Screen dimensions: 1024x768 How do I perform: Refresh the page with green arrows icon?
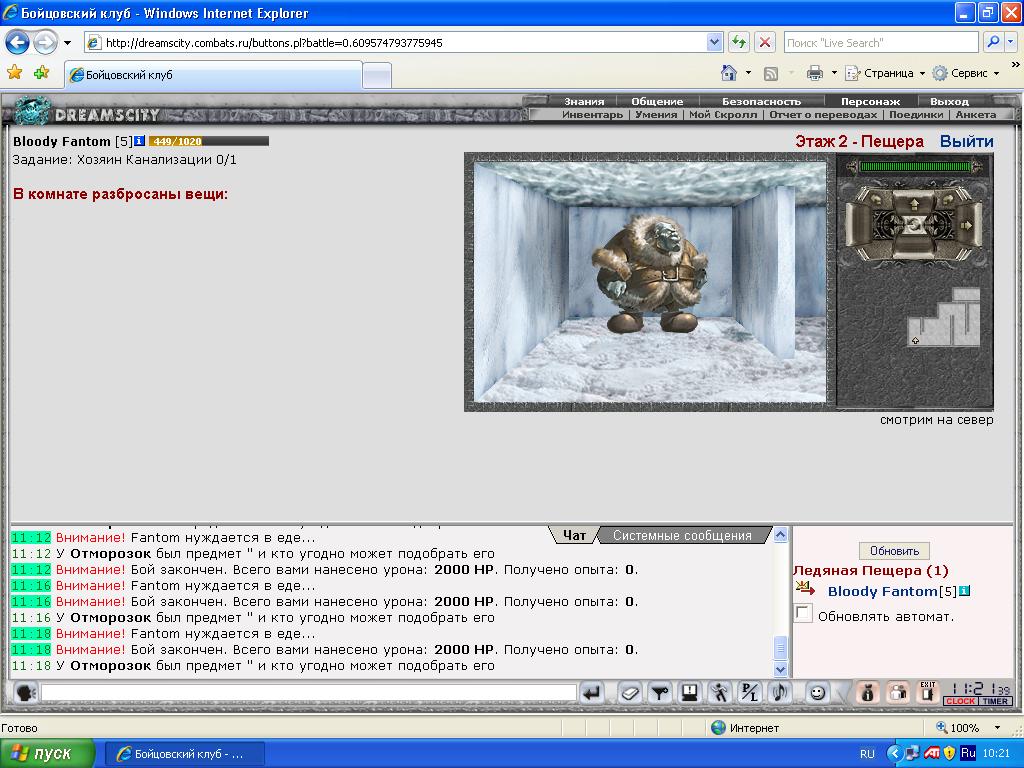click(x=739, y=42)
